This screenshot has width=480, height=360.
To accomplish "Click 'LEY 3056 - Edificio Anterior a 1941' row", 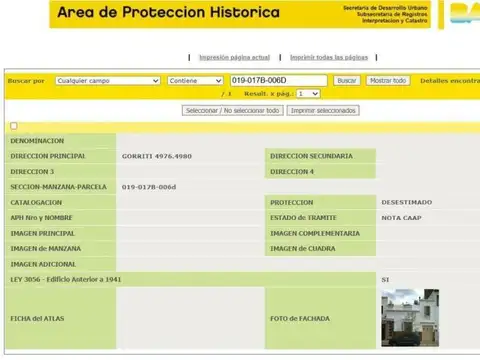I will coord(190,279).
